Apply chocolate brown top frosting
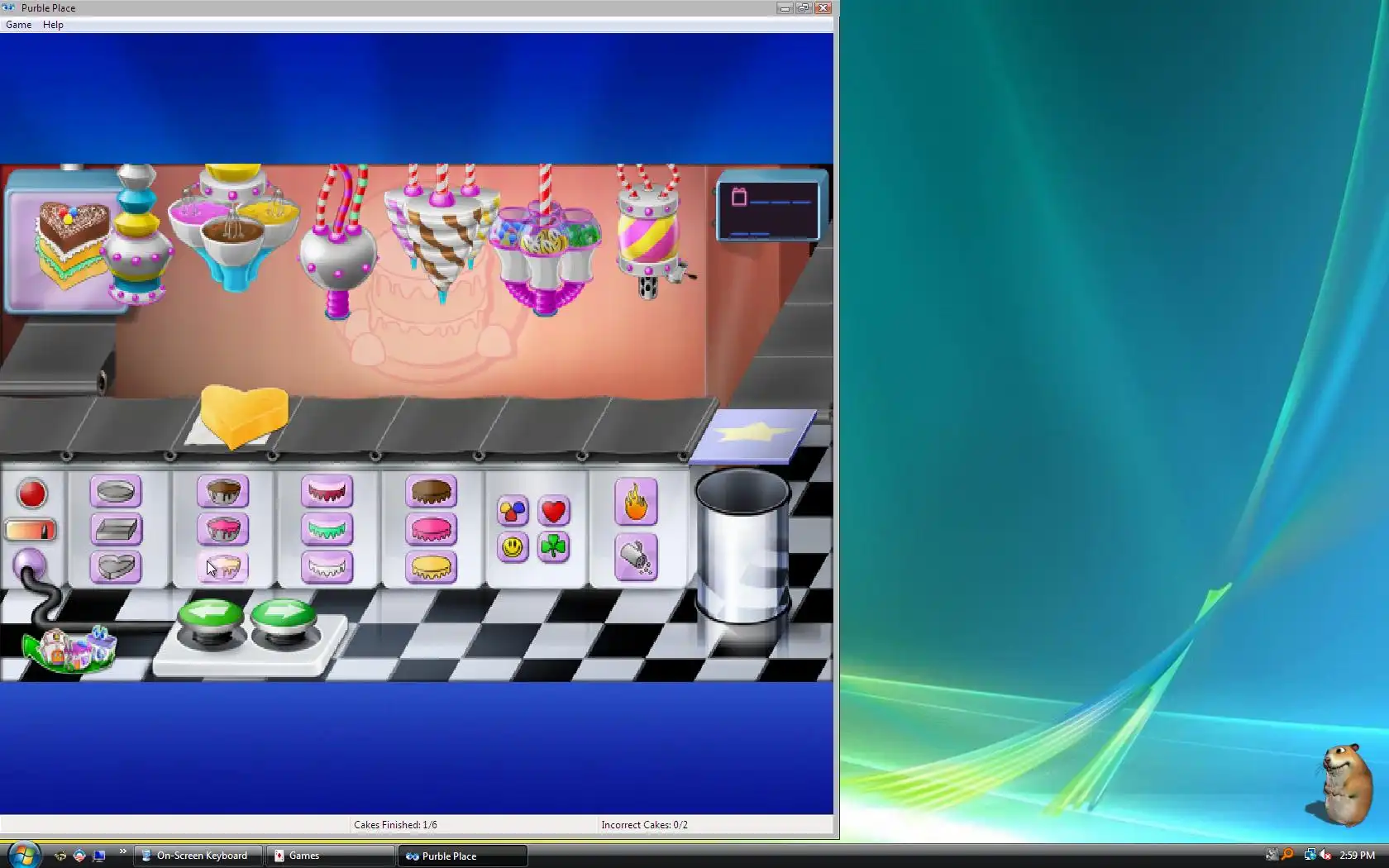The height and width of the screenshot is (868, 1389). coord(432,492)
